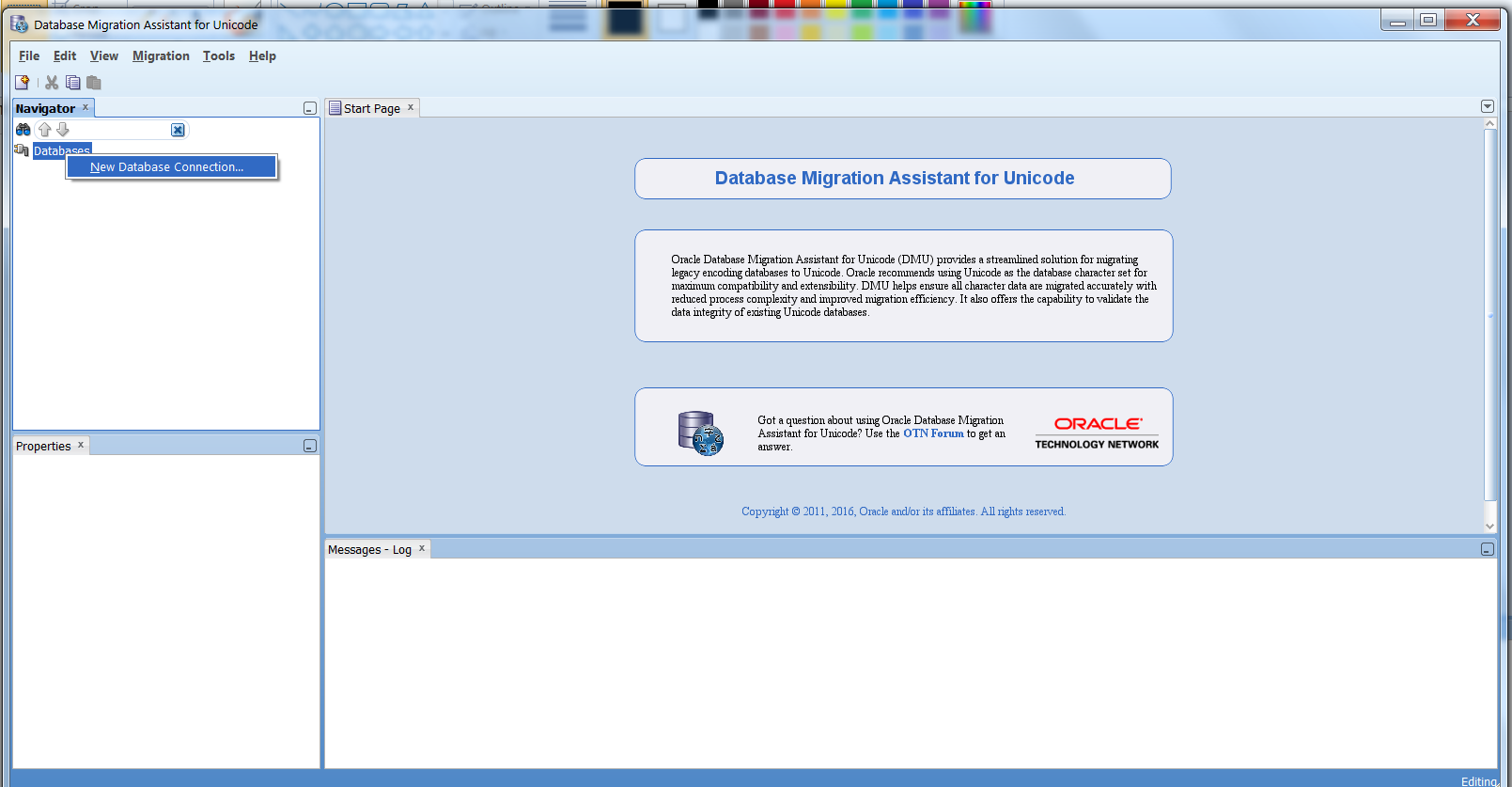Click the Editing status bar text

[1479, 781]
